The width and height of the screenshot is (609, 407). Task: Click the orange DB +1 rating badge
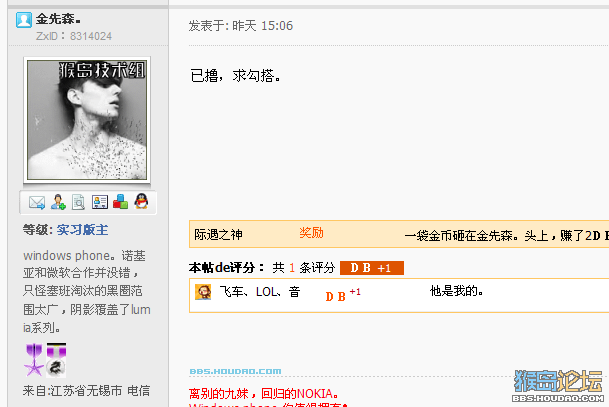pos(372,268)
